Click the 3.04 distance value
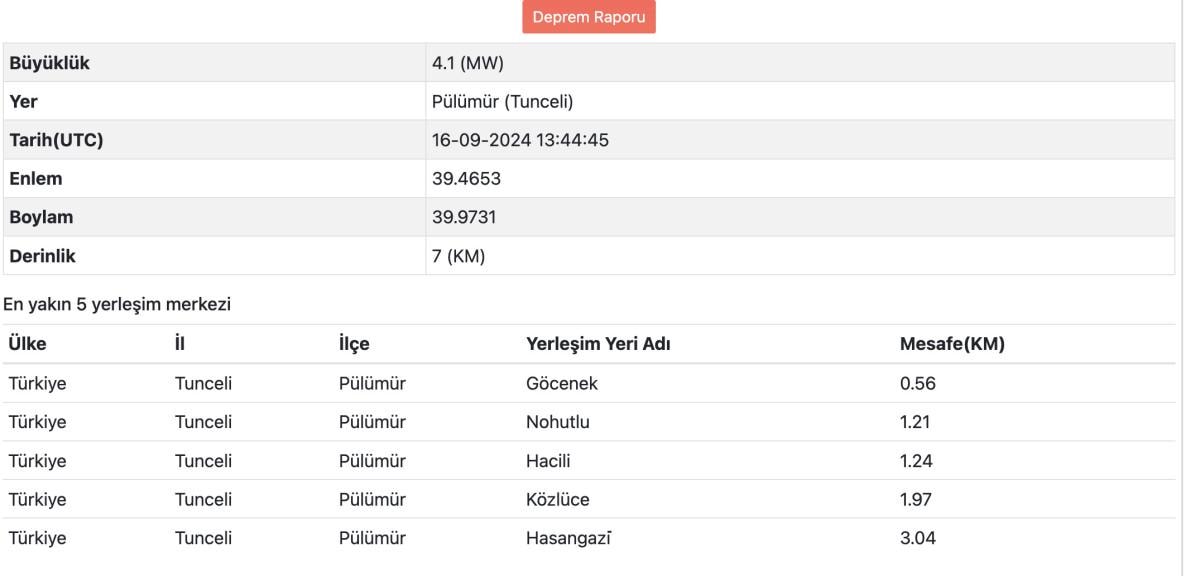This screenshot has height=576, width=1200. (x=918, y=539)
